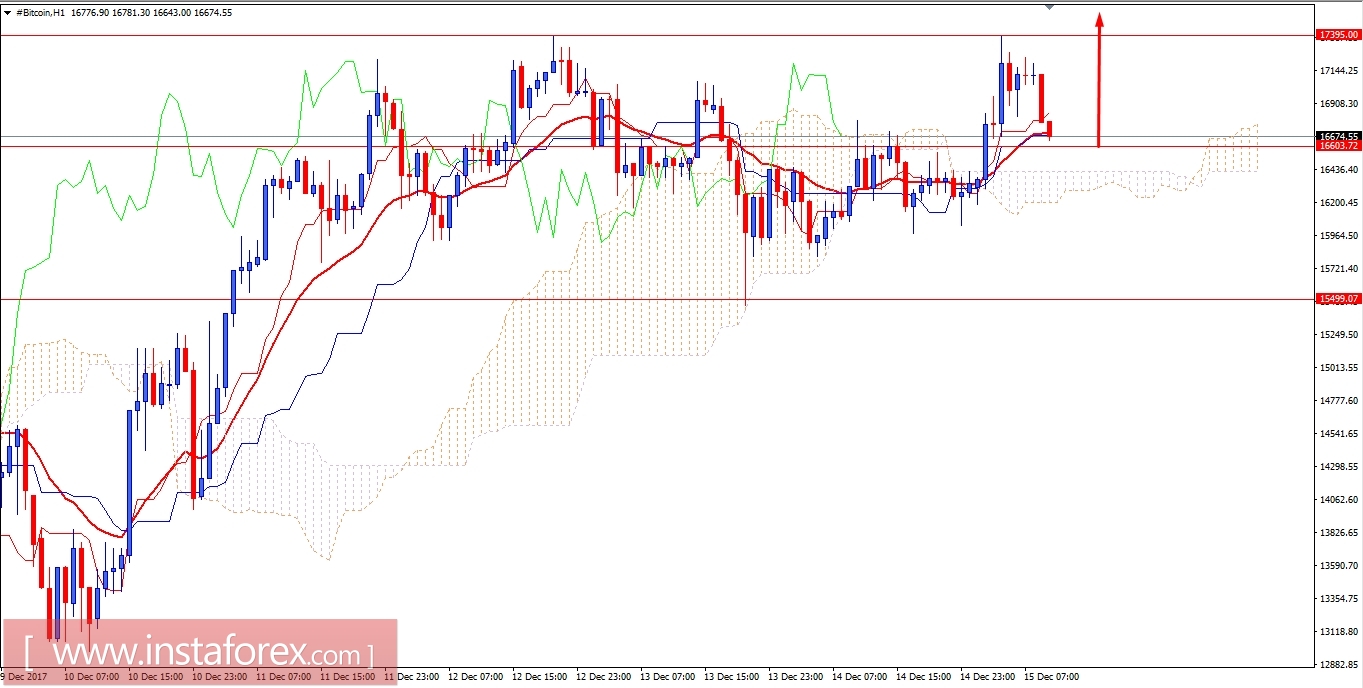Screen dimensions: 1363x688
Task: Click price axis value 16200.45
Action: coord(1338,203)
